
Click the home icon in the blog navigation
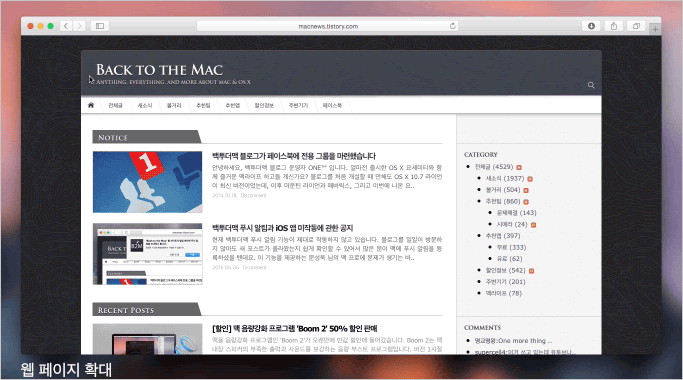pyautogui.click(x=91, y=105)
